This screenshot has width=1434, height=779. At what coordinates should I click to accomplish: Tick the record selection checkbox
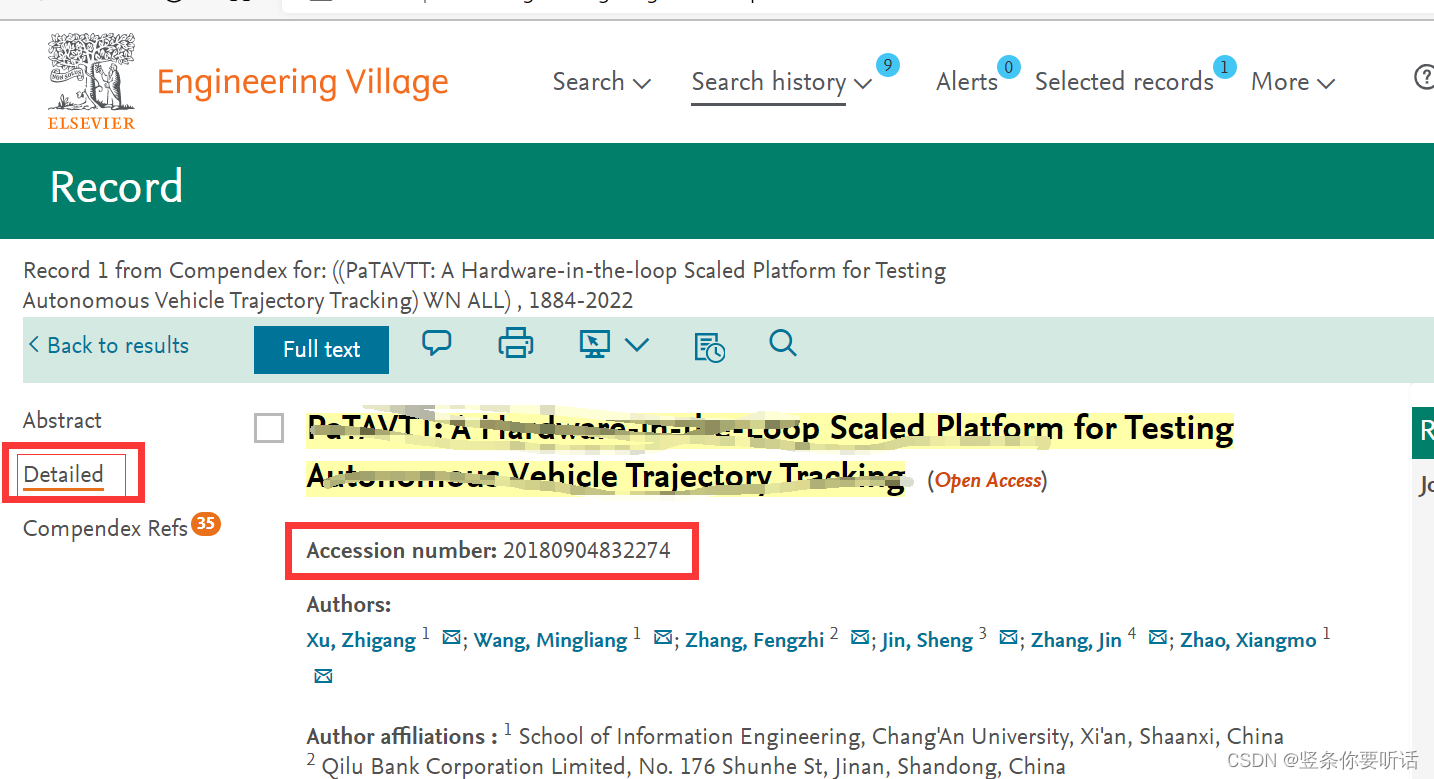pyautogui.click(x=269, y=428)
